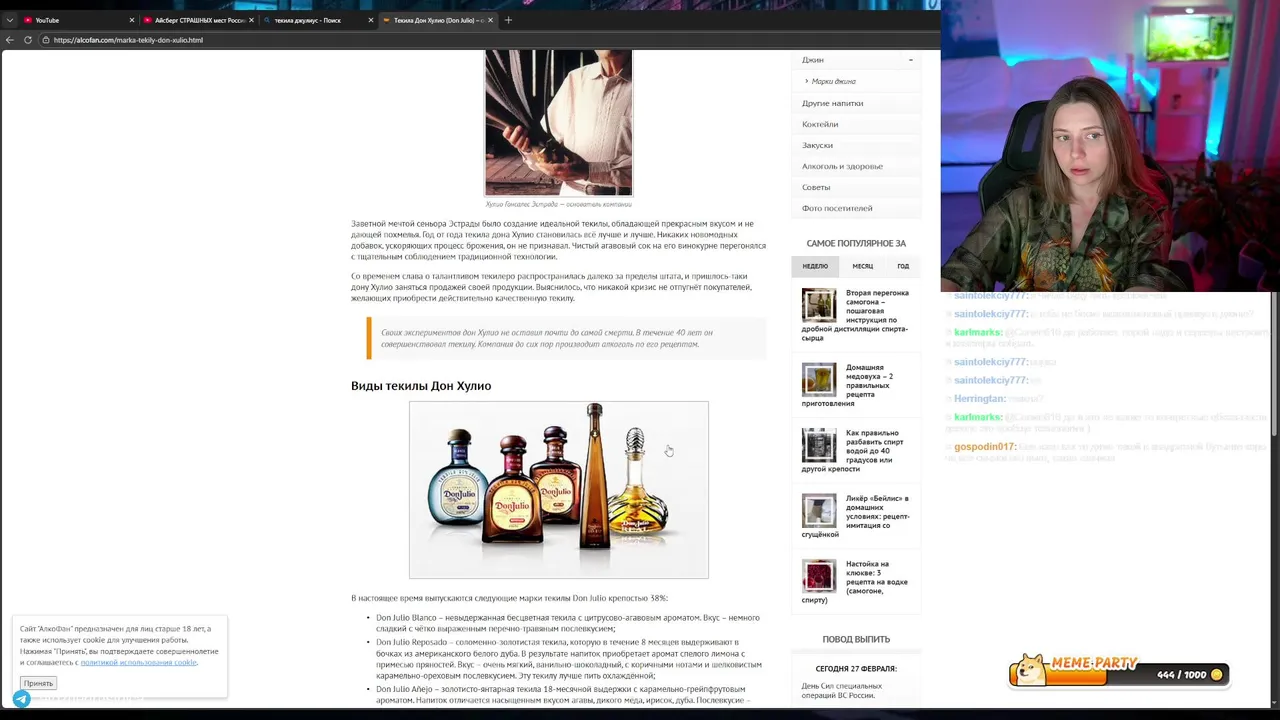Open Ликёр Бейлис article thumbnail

coord(819,510)
